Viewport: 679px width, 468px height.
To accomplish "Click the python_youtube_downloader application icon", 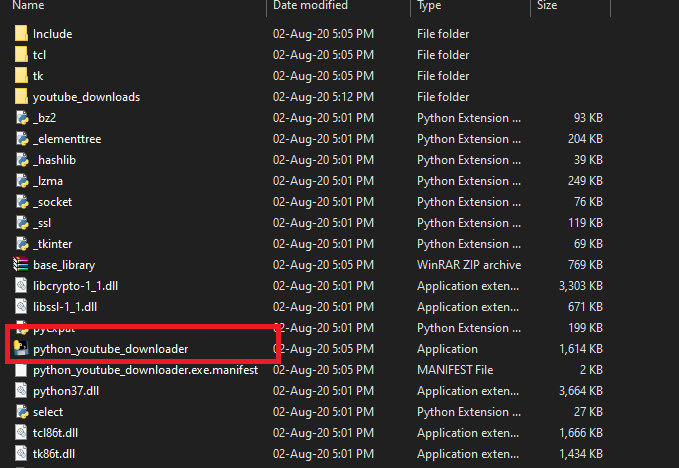I will [x=21, y=348].
